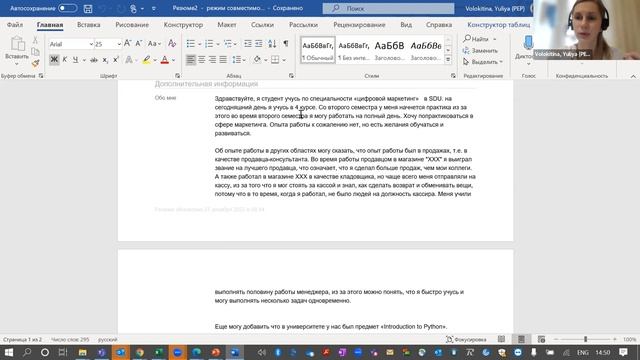Click the Paste (Вставить) clipboard icon
The height and width of the screenshot is (360, 640).
[x=17, y=43]
